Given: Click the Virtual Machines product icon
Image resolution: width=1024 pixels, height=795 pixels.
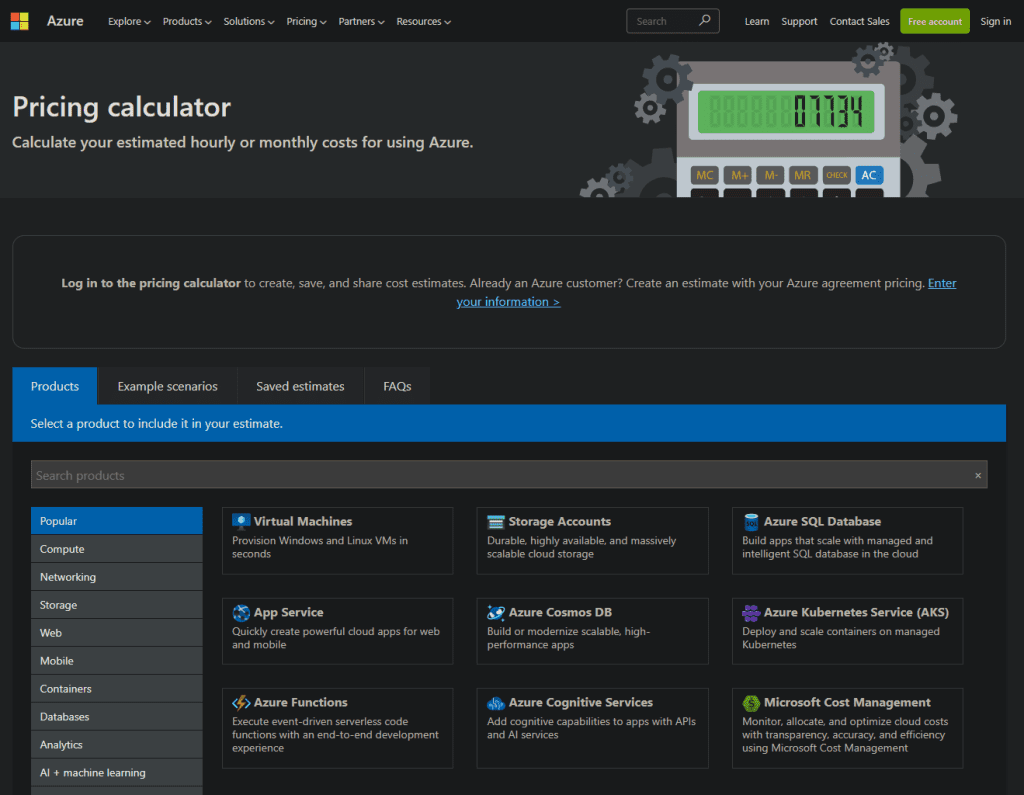Looking at the screenshot, I should point(241,522).
